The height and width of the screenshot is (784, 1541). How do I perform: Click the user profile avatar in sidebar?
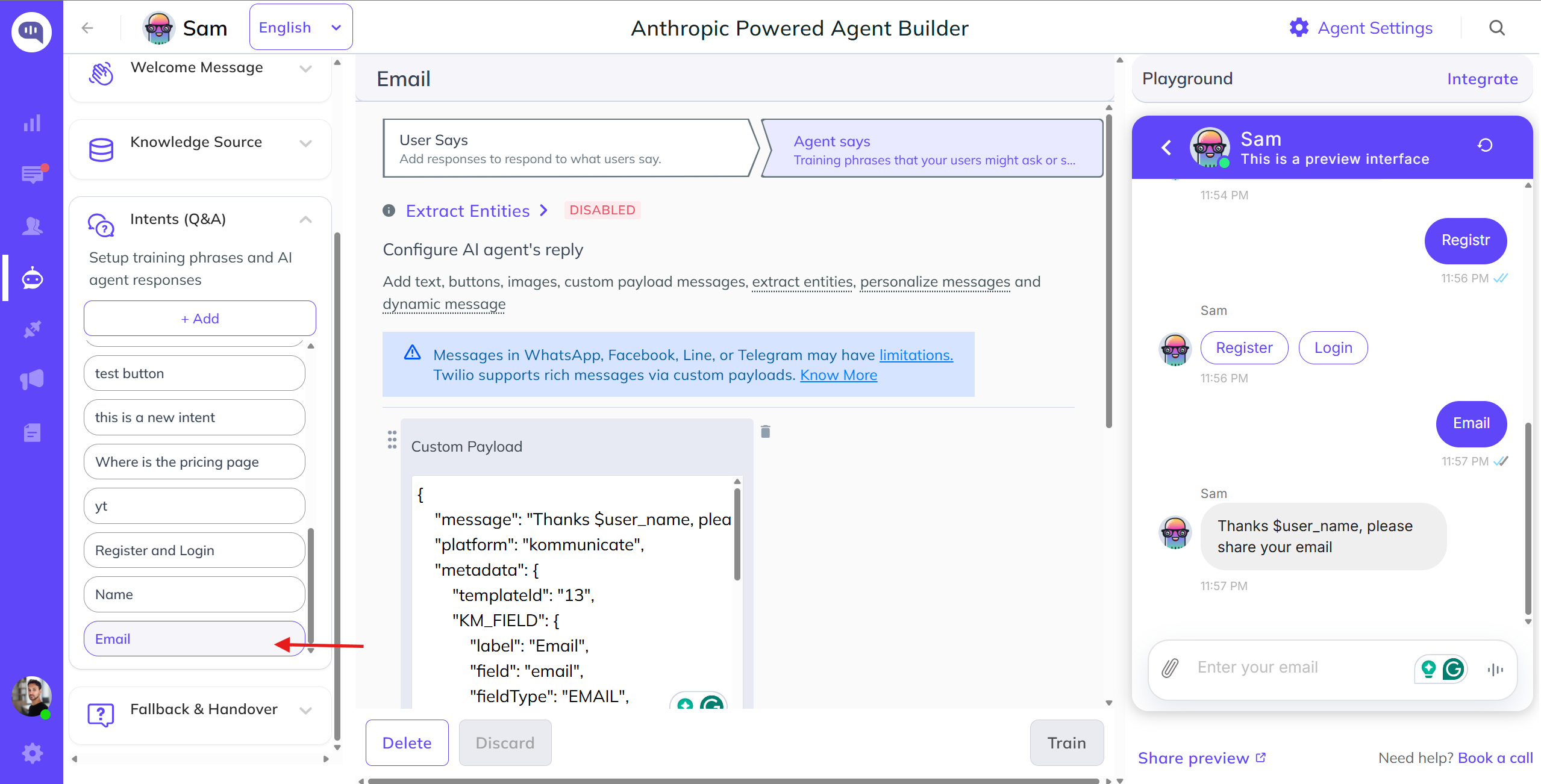point(31,697)
